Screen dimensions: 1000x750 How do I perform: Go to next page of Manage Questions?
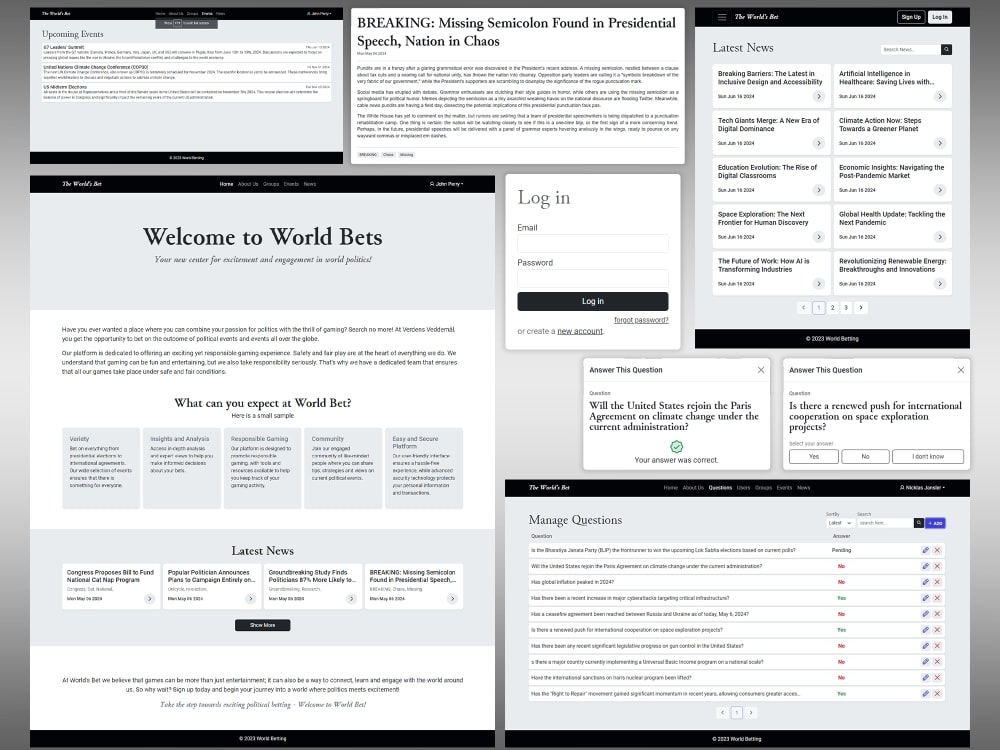point(751,712)
